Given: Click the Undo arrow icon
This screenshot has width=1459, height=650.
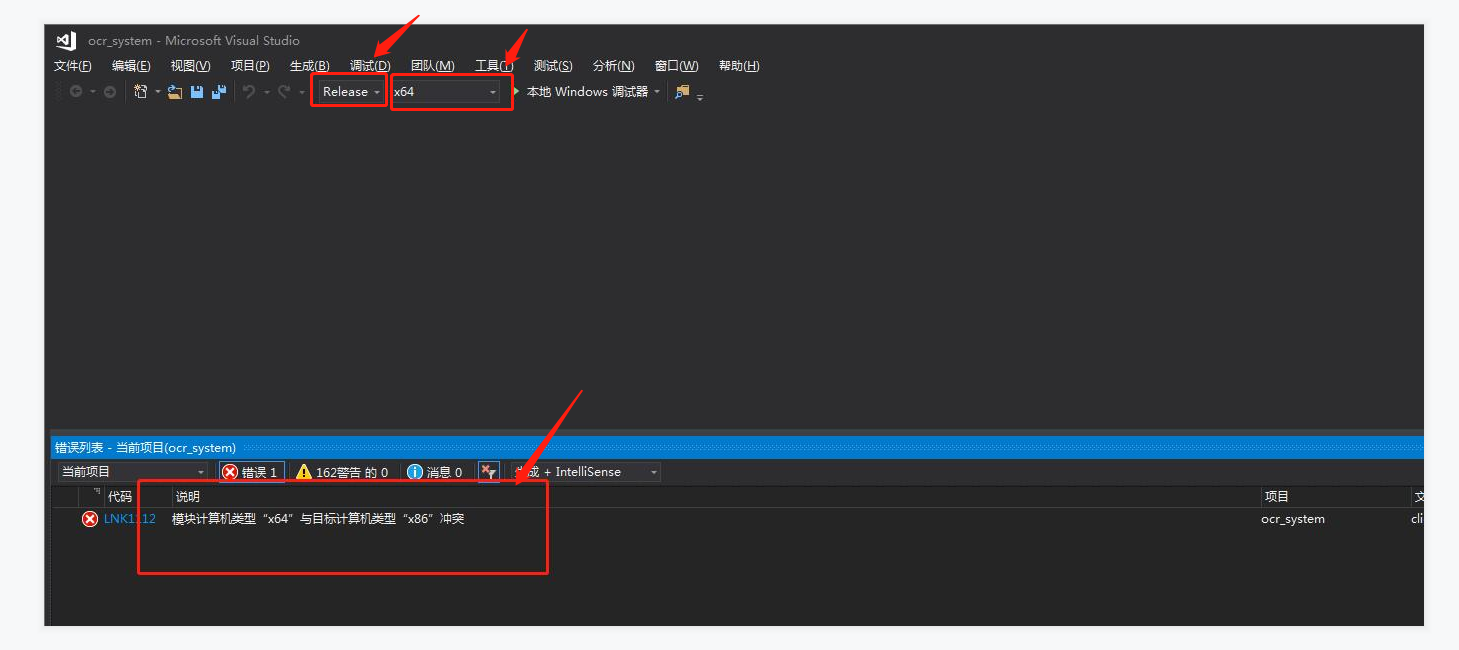Looking at the screenshot, I should [x=249, y=91].
